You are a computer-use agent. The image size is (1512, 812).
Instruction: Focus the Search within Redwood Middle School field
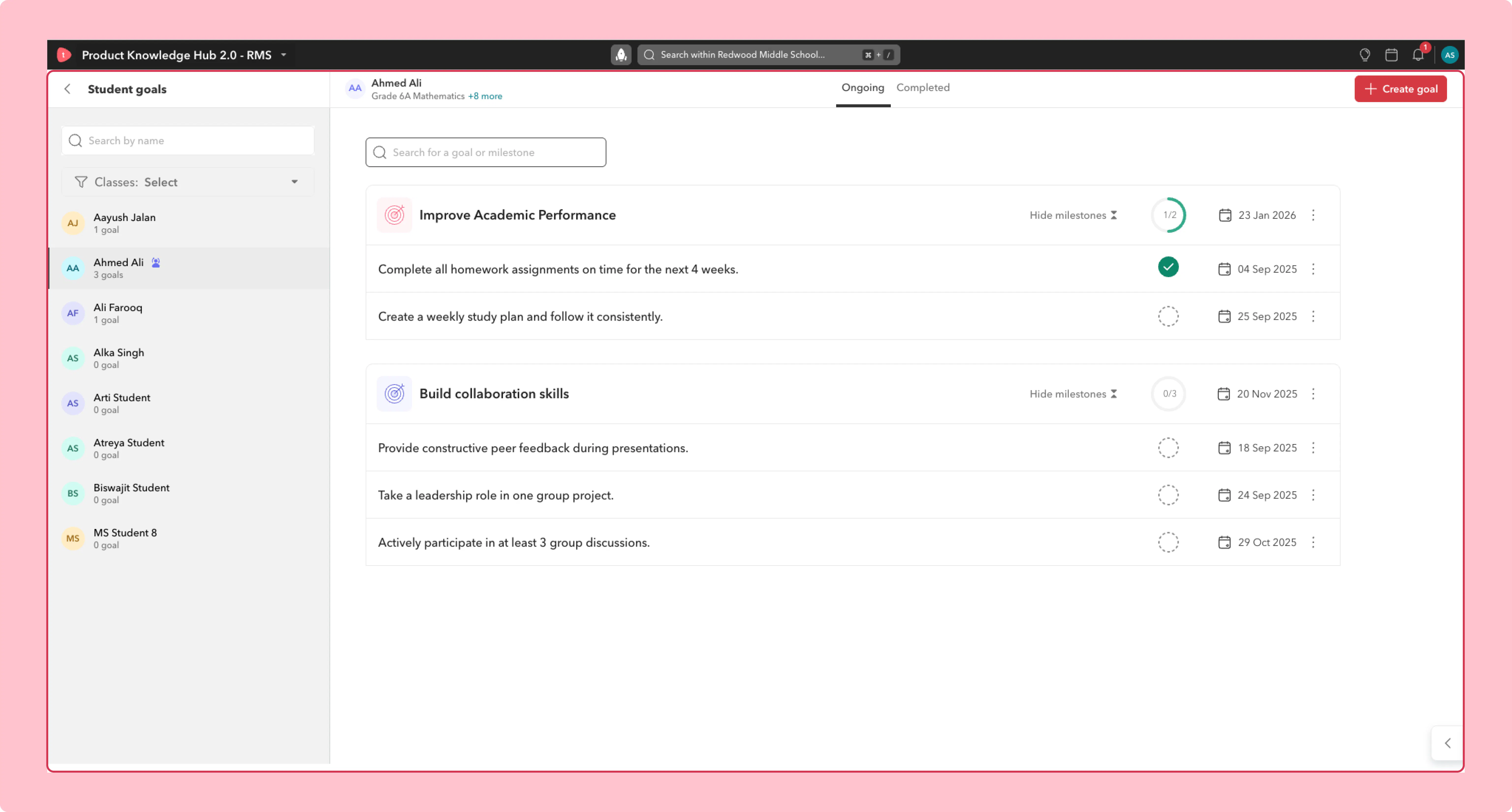pos(768,55)
